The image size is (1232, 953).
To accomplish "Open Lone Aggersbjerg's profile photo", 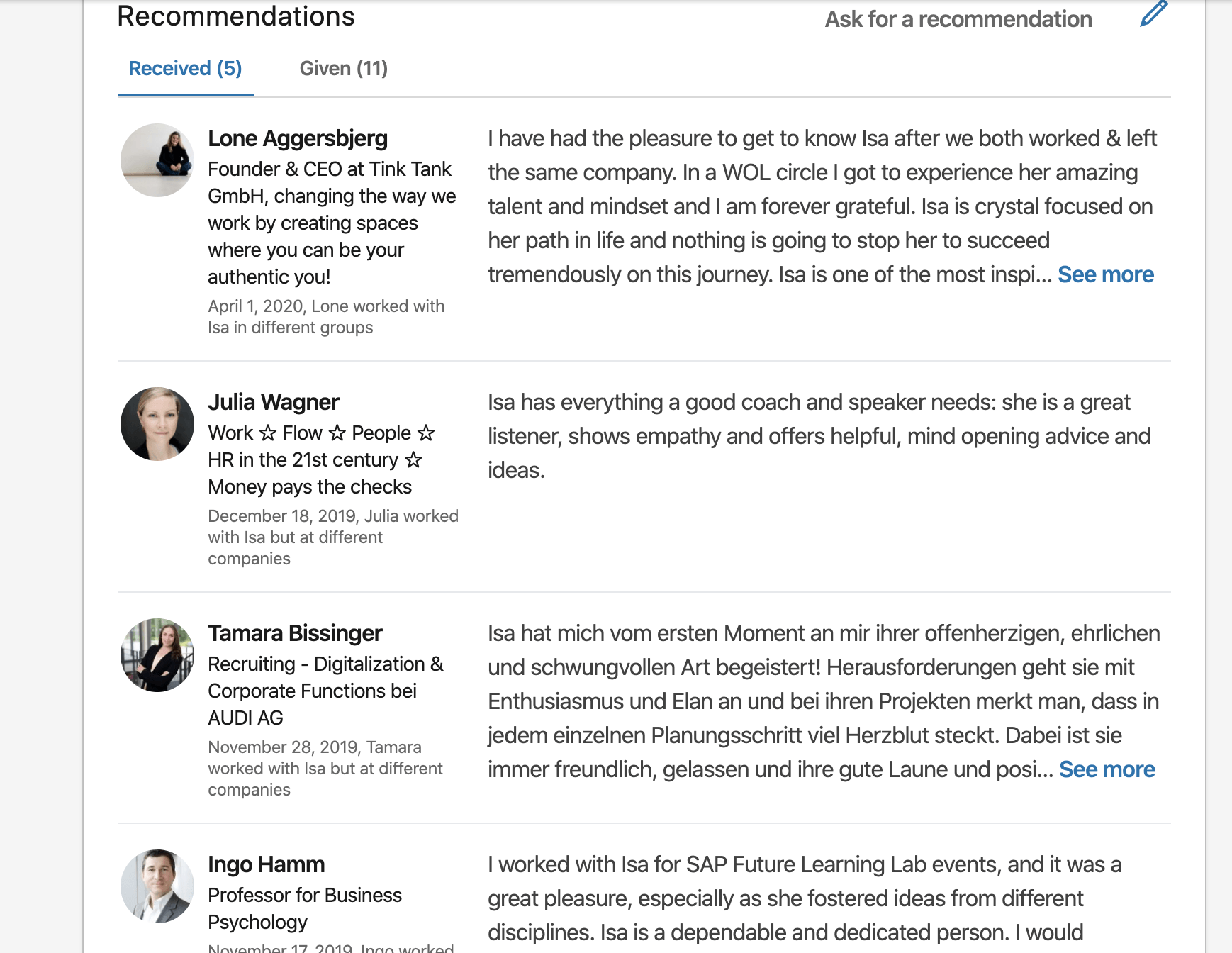I will tap(157, 160).
